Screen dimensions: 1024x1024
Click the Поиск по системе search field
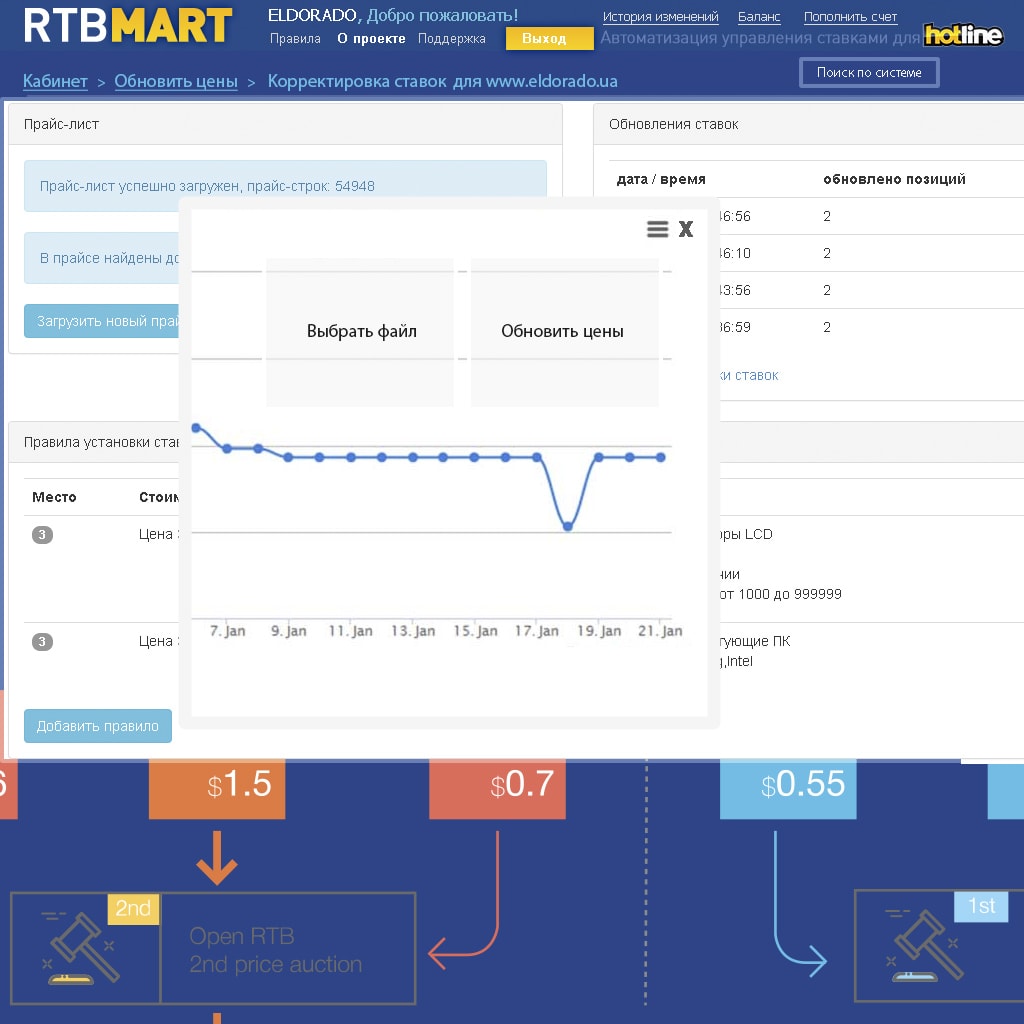pos(869,72)
